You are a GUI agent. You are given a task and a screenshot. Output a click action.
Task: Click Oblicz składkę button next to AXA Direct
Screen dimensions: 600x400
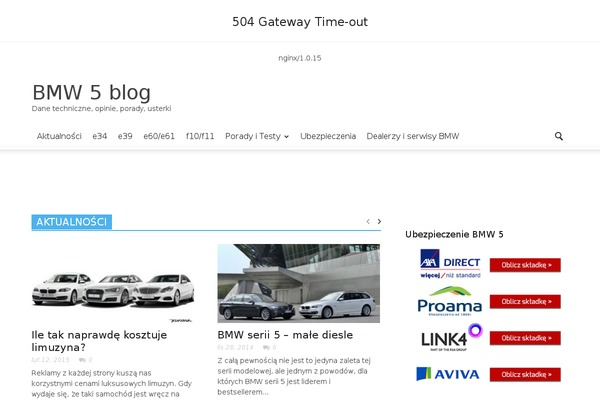coord(525,265)
